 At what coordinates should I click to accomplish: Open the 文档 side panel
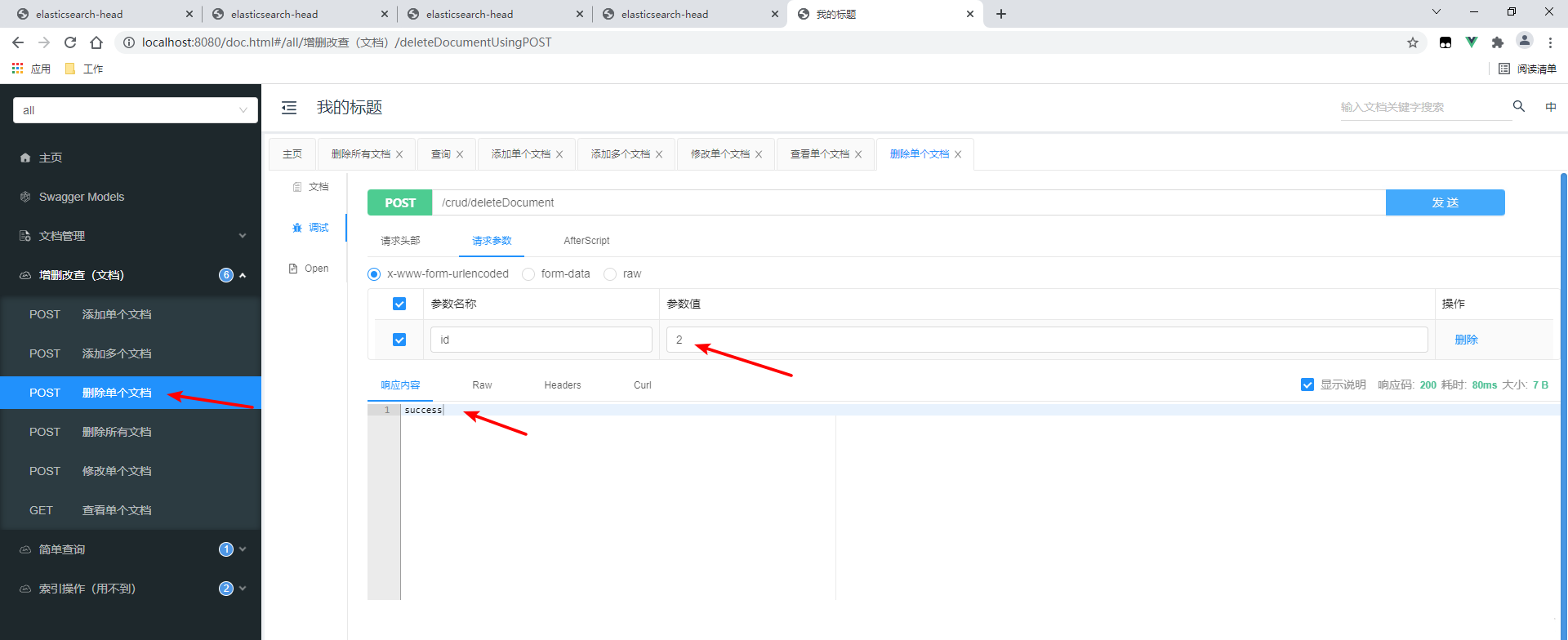(310, 187)
